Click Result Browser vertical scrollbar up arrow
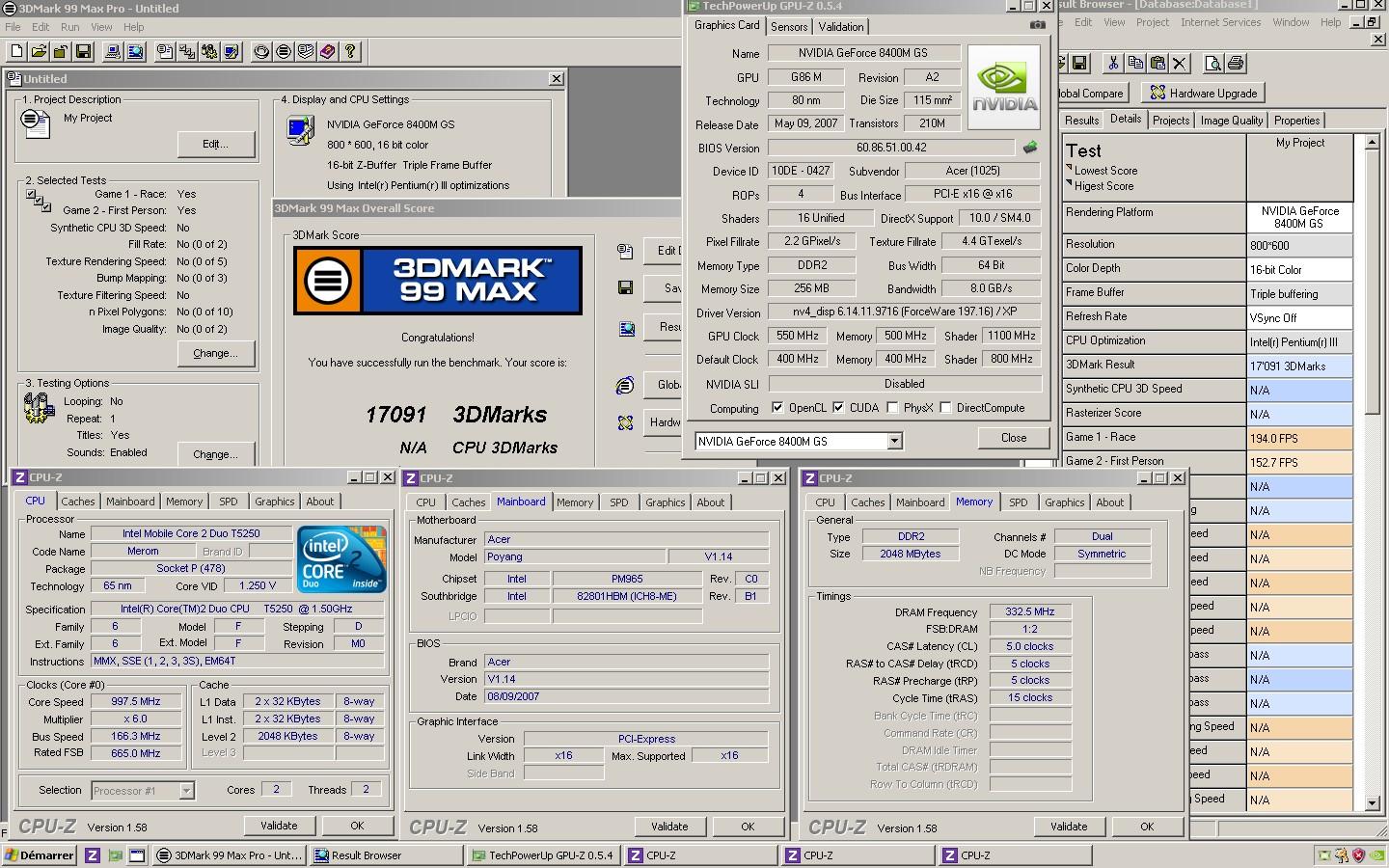 pos(1373,143)
